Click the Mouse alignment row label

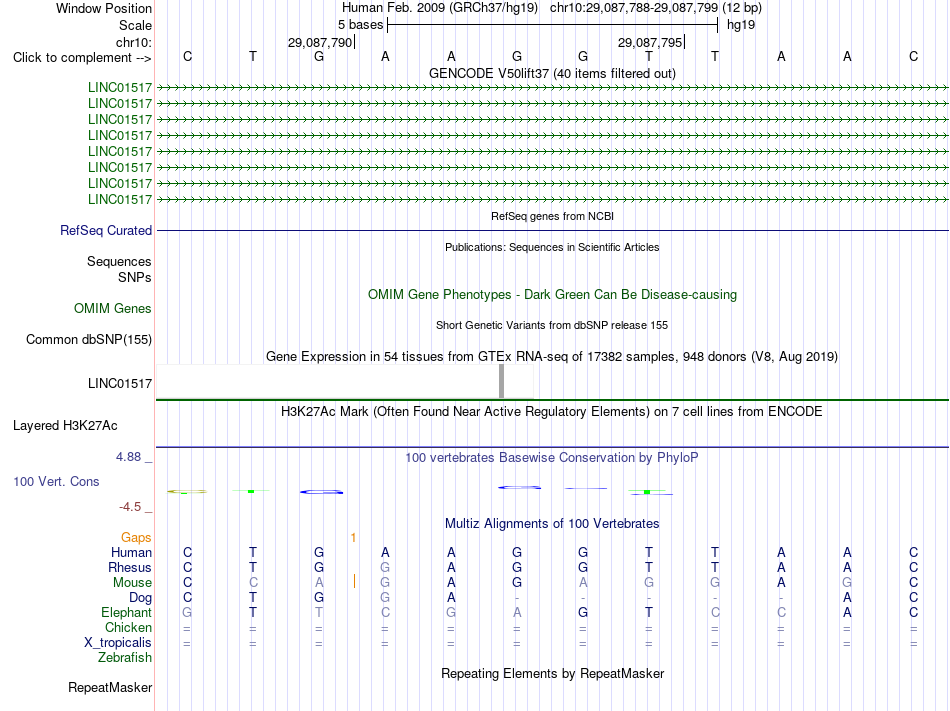point(132,583)
